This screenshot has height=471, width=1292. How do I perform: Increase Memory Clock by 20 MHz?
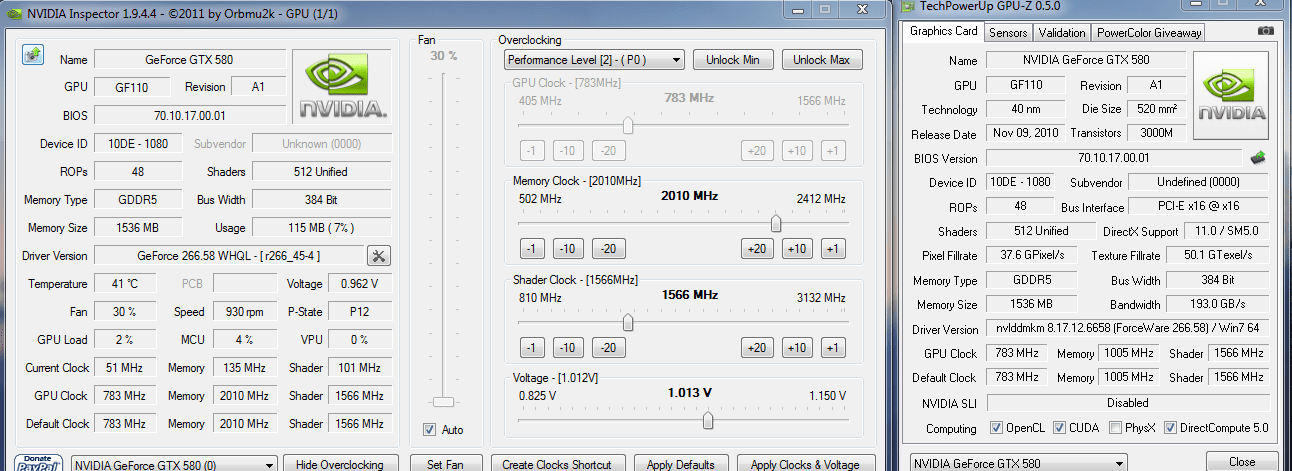(x=757, y=248)
